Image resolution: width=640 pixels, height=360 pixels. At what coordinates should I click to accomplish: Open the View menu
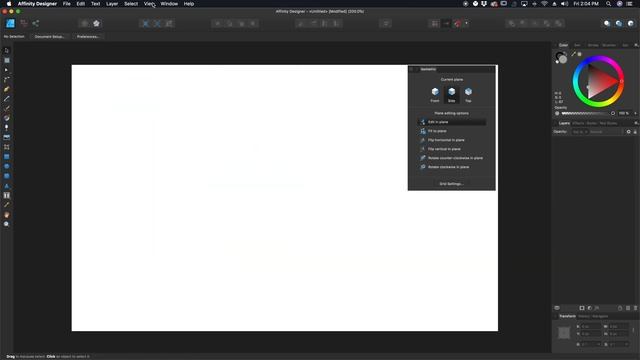pos(149,4)
